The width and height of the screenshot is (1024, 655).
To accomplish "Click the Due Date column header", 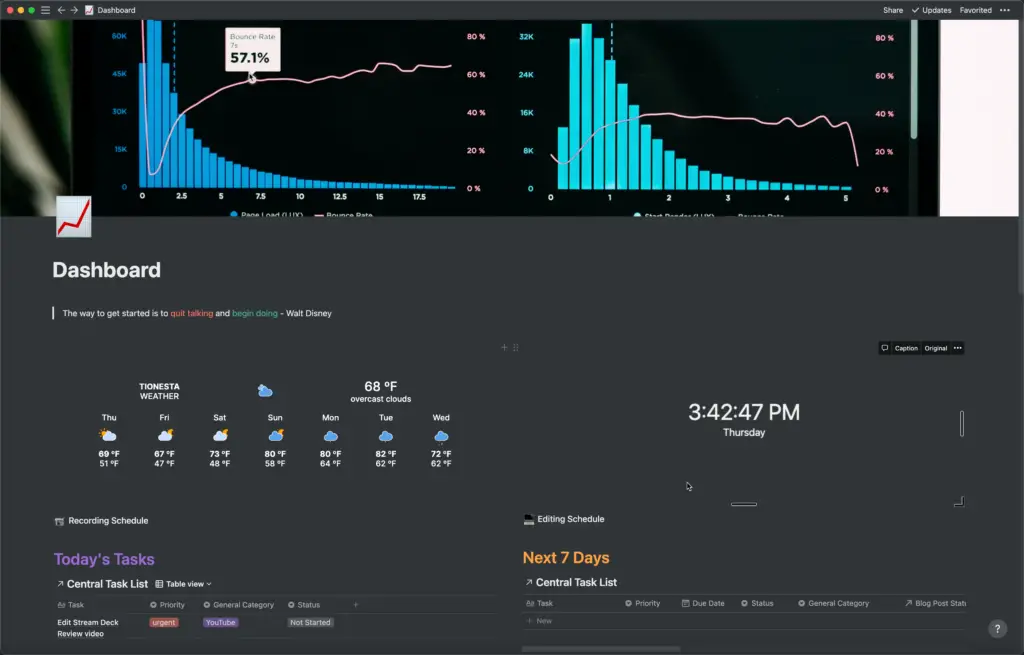I will pyautogui.click(x=703, y=603).
